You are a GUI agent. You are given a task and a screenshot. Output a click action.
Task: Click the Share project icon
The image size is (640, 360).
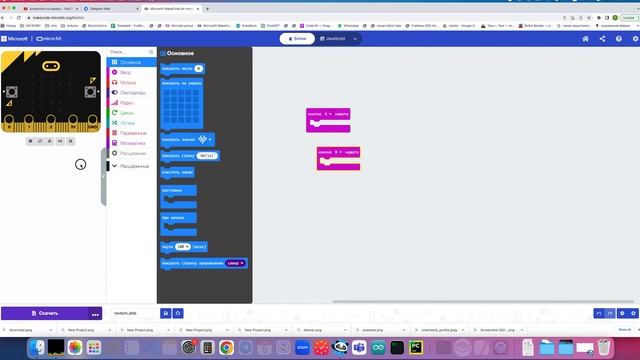[x=602, y=39]
